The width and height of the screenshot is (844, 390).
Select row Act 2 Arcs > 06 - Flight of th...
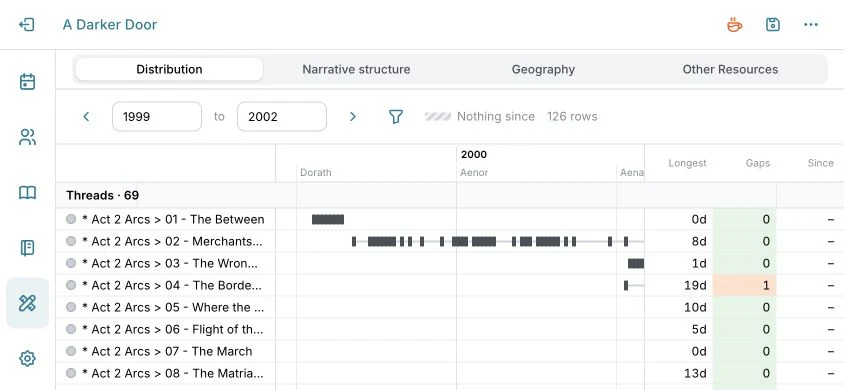tap(172, 329)
